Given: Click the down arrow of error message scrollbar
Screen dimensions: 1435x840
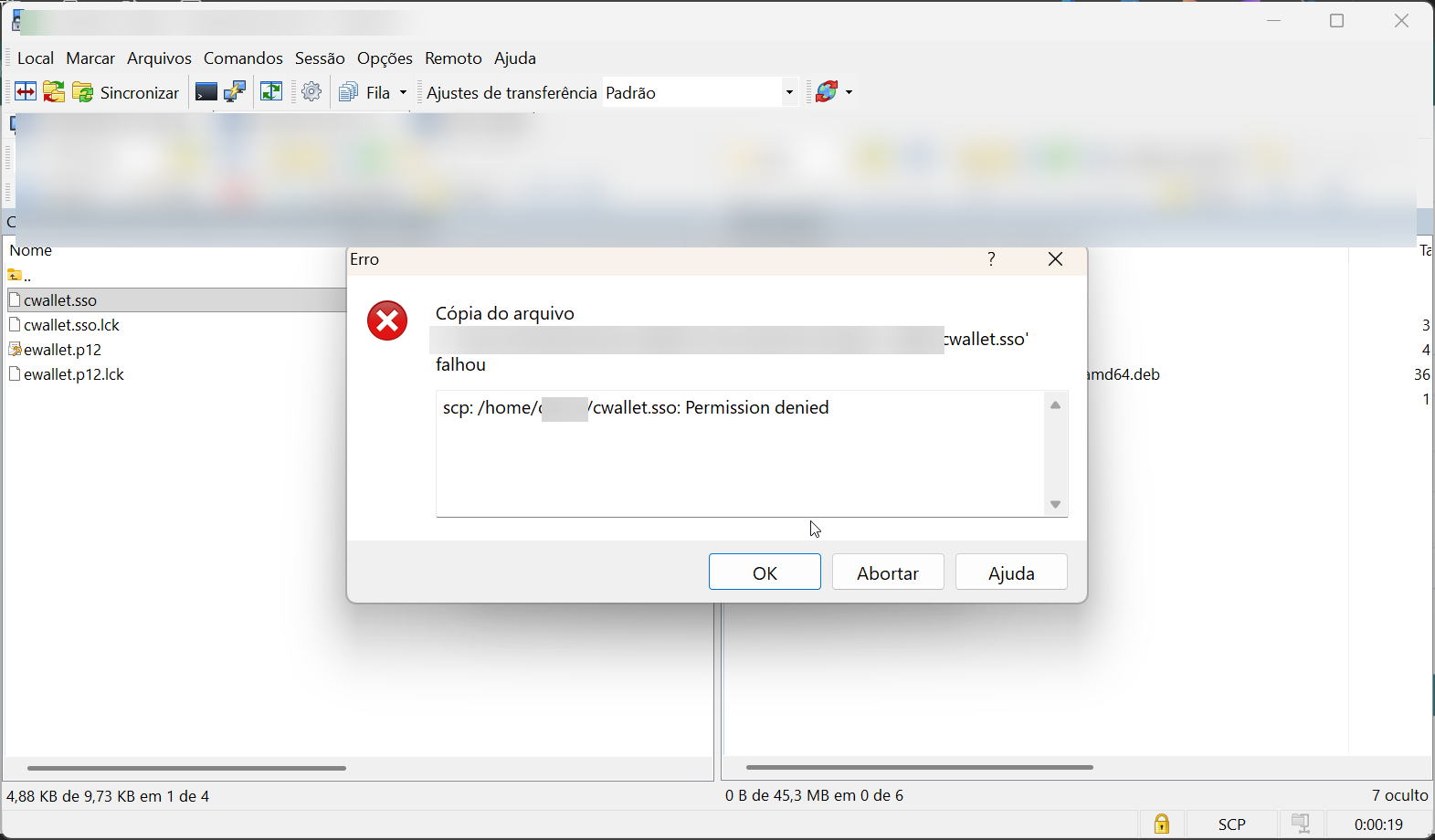Looking at the screenshot, I should 1055,504.
